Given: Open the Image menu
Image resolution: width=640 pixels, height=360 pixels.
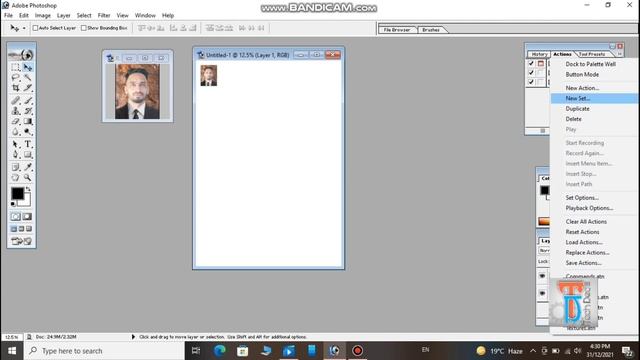Looking at the screenshot, I should coord(42,16).
